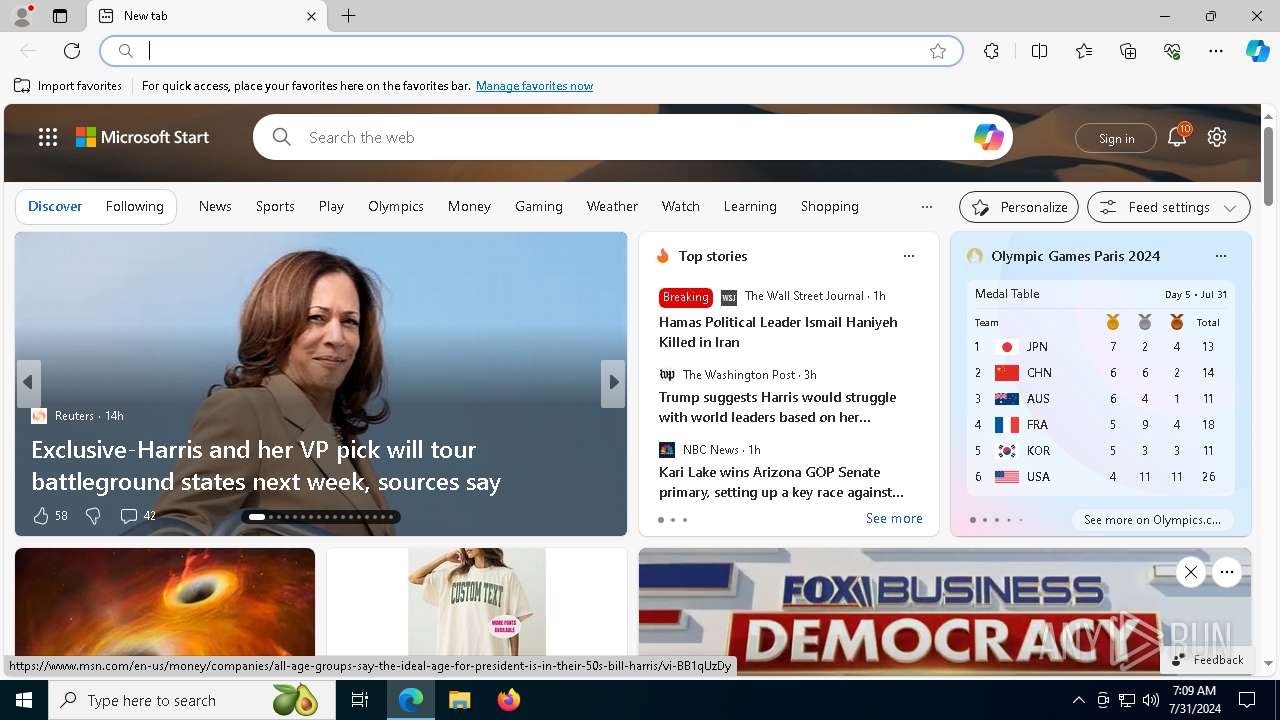Open the Action Center notifications icon
Viewport: 1280px width, 720px height.
coord(1247,700)
